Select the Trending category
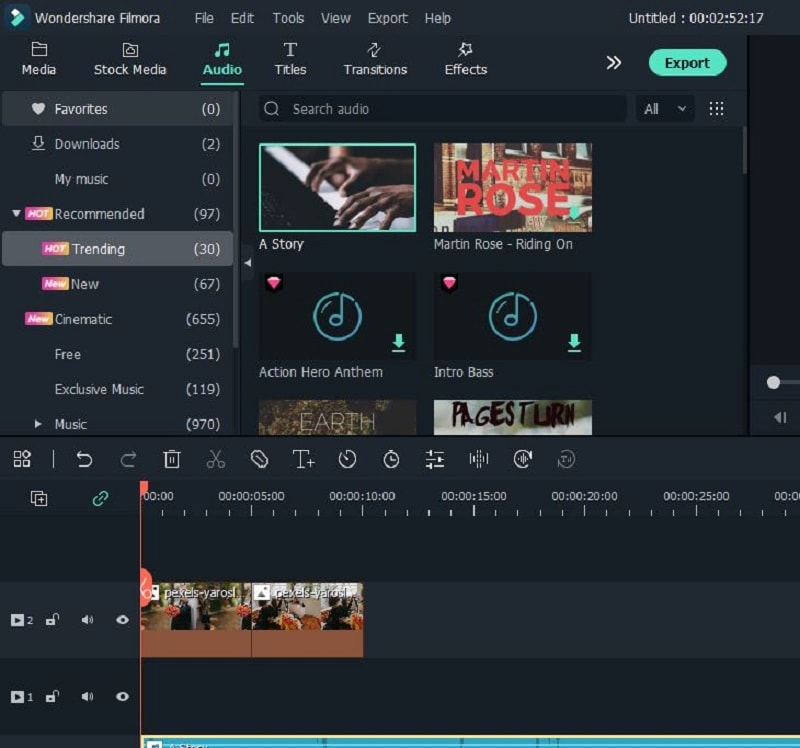This screenshot has width=800, height=748. (x=117, y=248)
